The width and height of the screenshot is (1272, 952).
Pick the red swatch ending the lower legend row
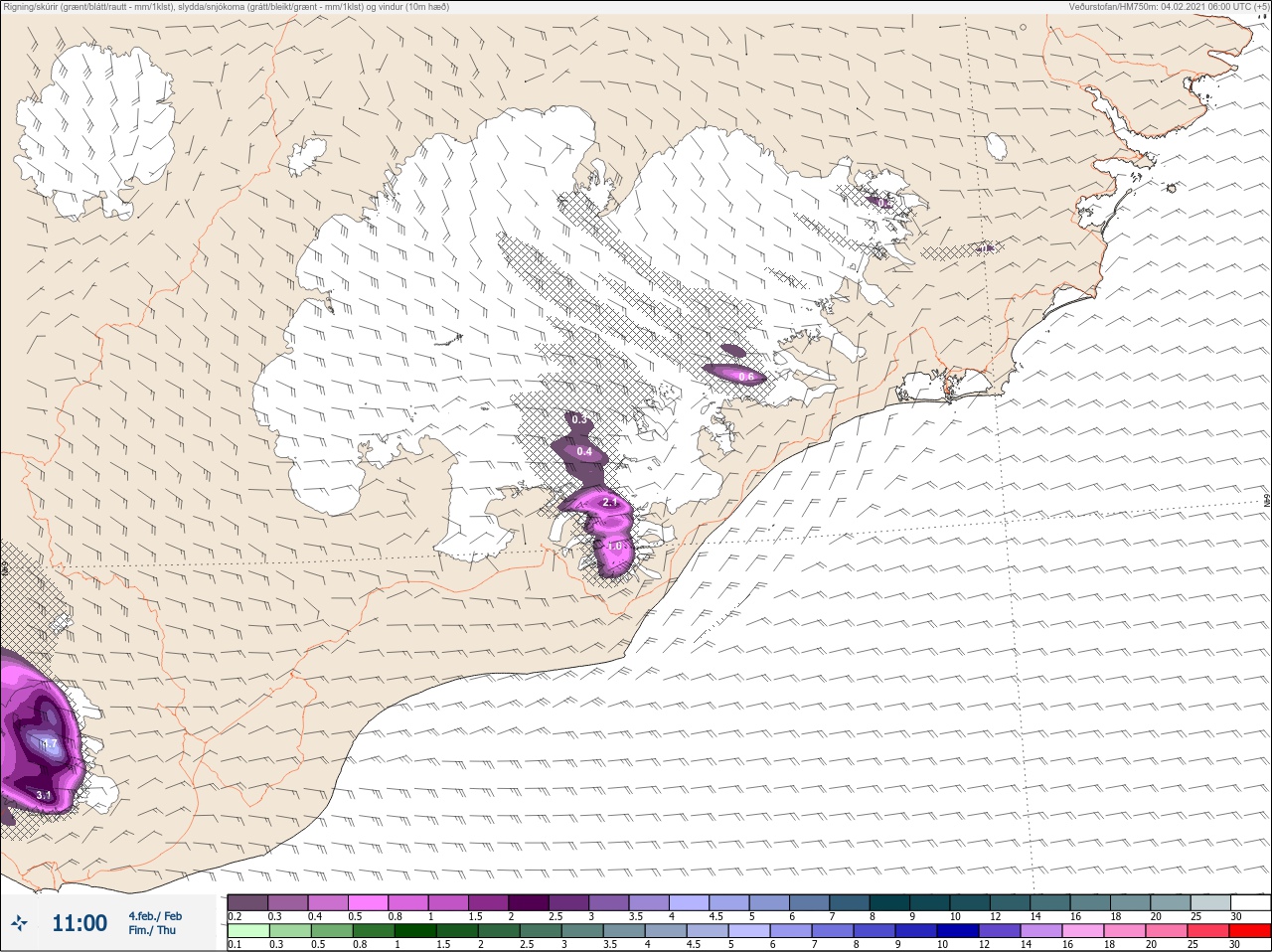pos(1250,931)
